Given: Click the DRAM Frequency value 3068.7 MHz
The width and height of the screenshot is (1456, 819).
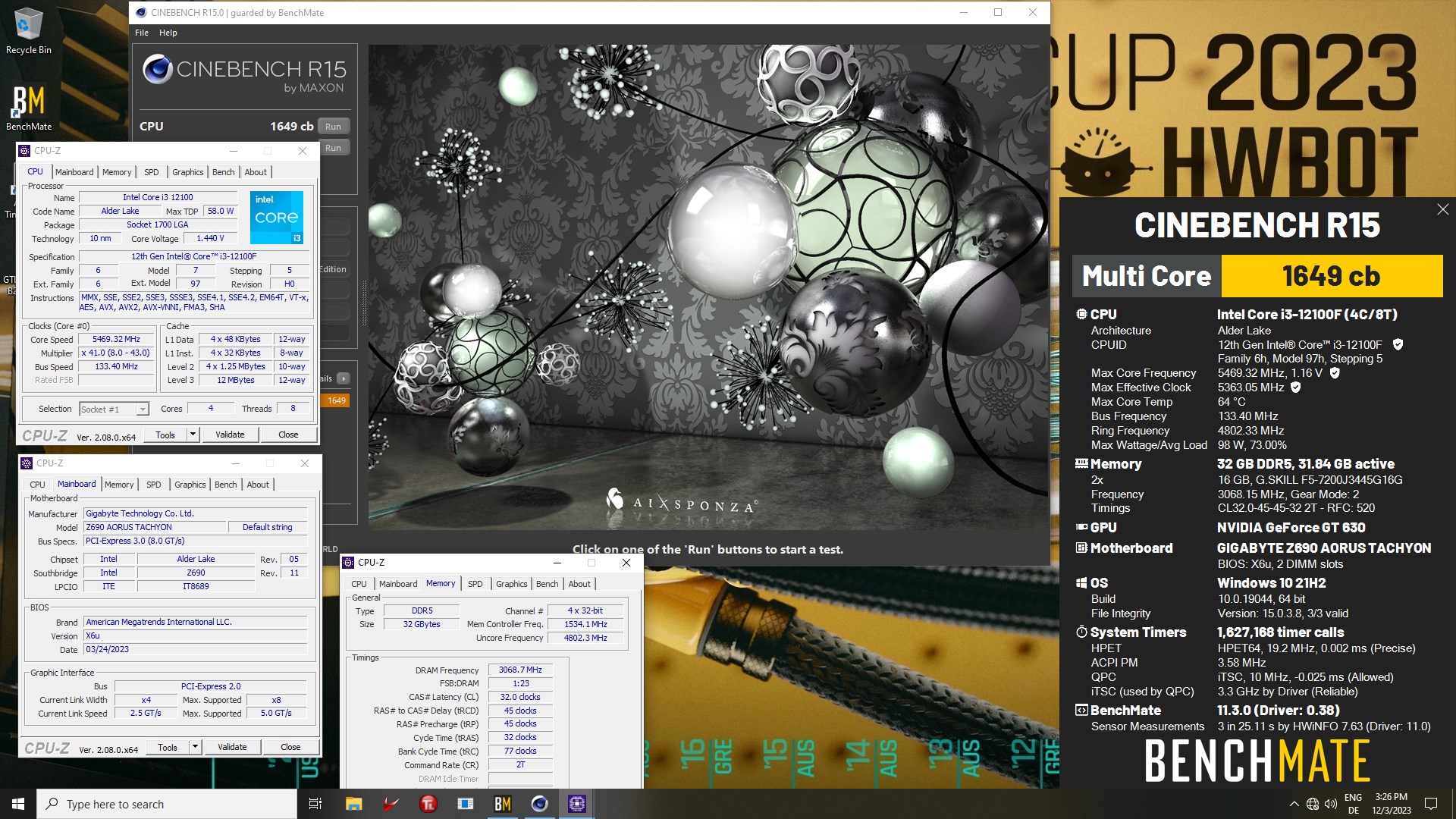Looking at the screenshot, I should pos(520,670).
